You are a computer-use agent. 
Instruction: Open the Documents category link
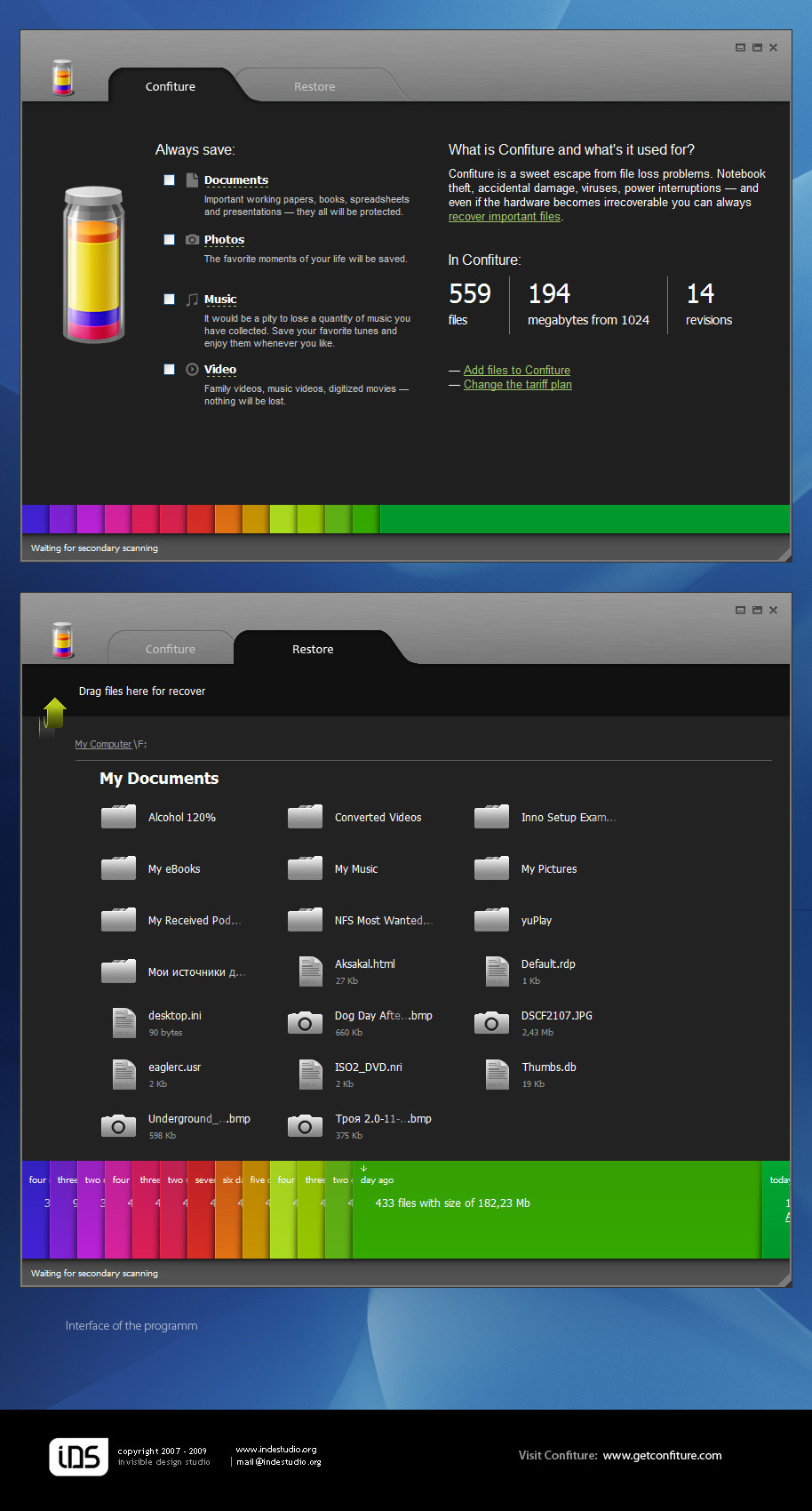[x=236, y=180]
